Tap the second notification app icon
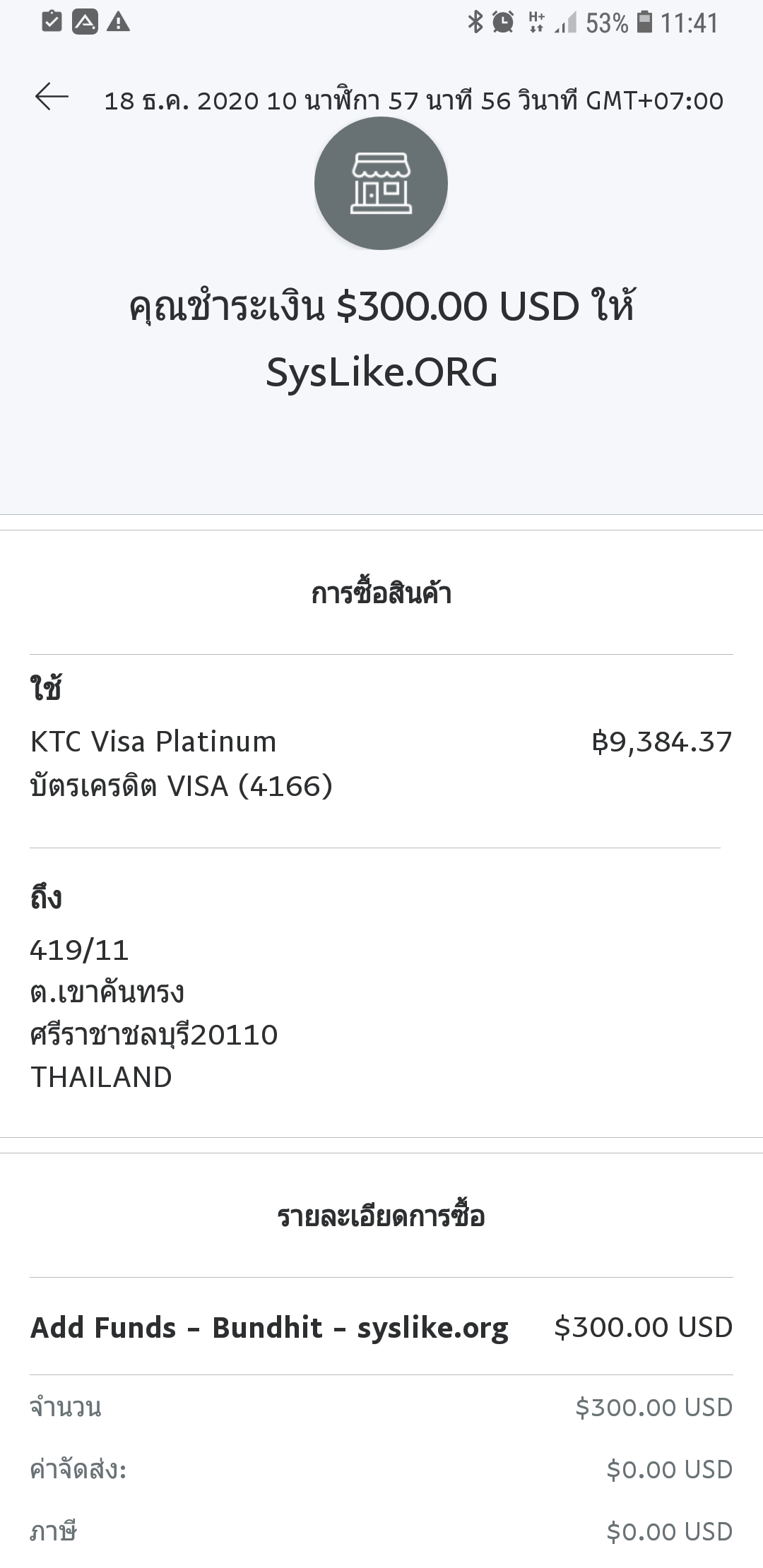The height and width of the screenshot is (1568, 763). [x=85, y=23]
